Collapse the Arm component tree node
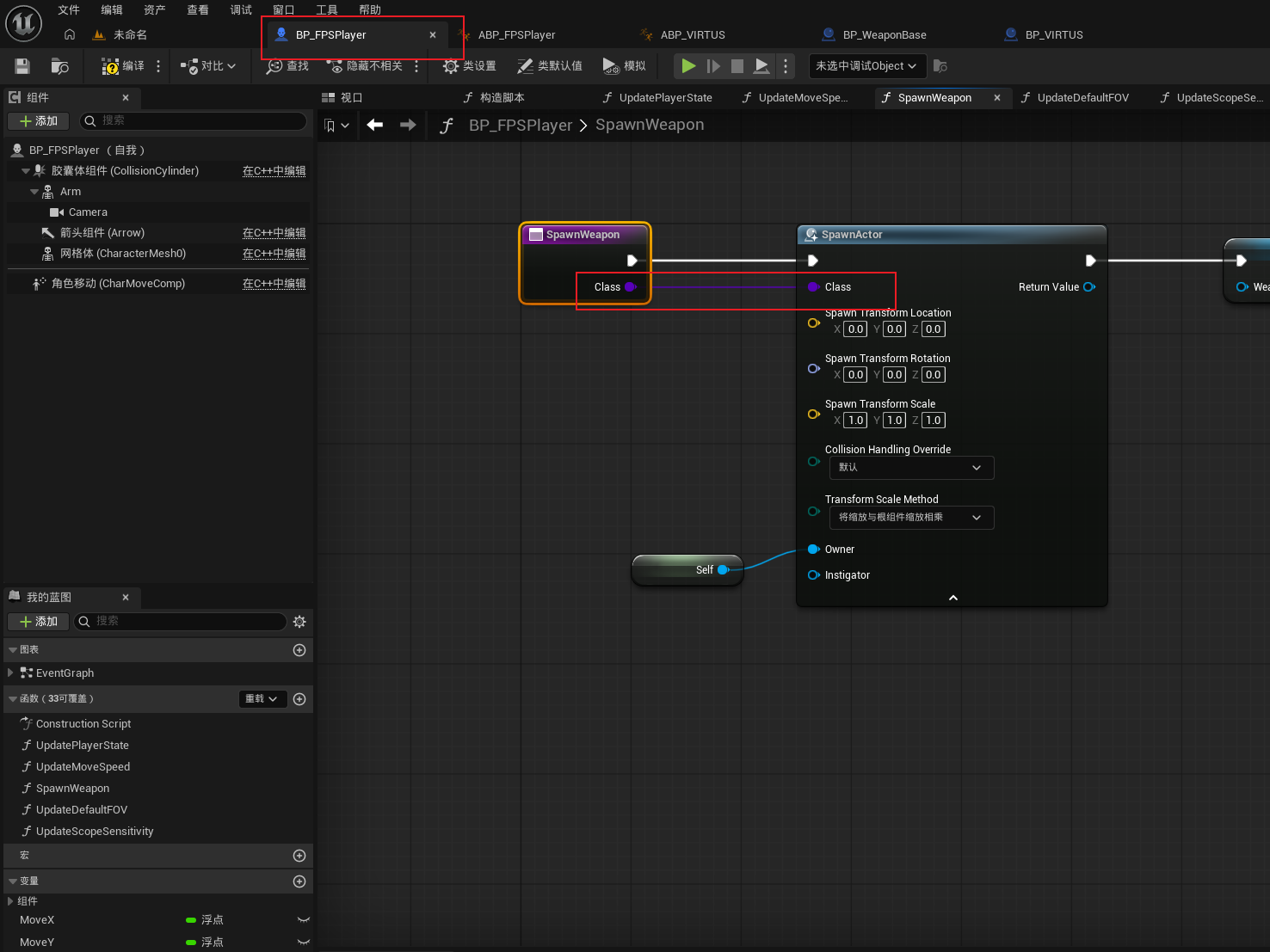 pyautogui.click(x=34, y=192)
